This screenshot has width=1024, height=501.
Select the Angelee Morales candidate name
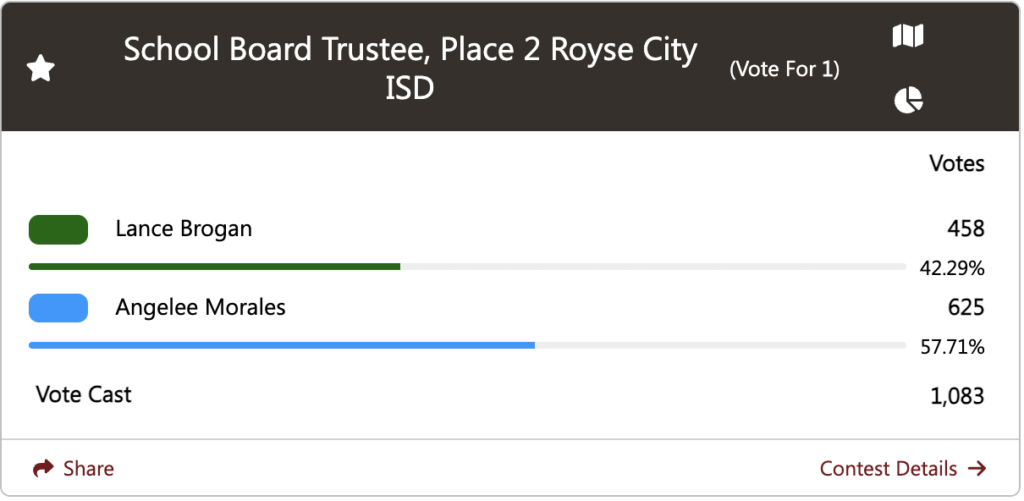click(200, 308)
